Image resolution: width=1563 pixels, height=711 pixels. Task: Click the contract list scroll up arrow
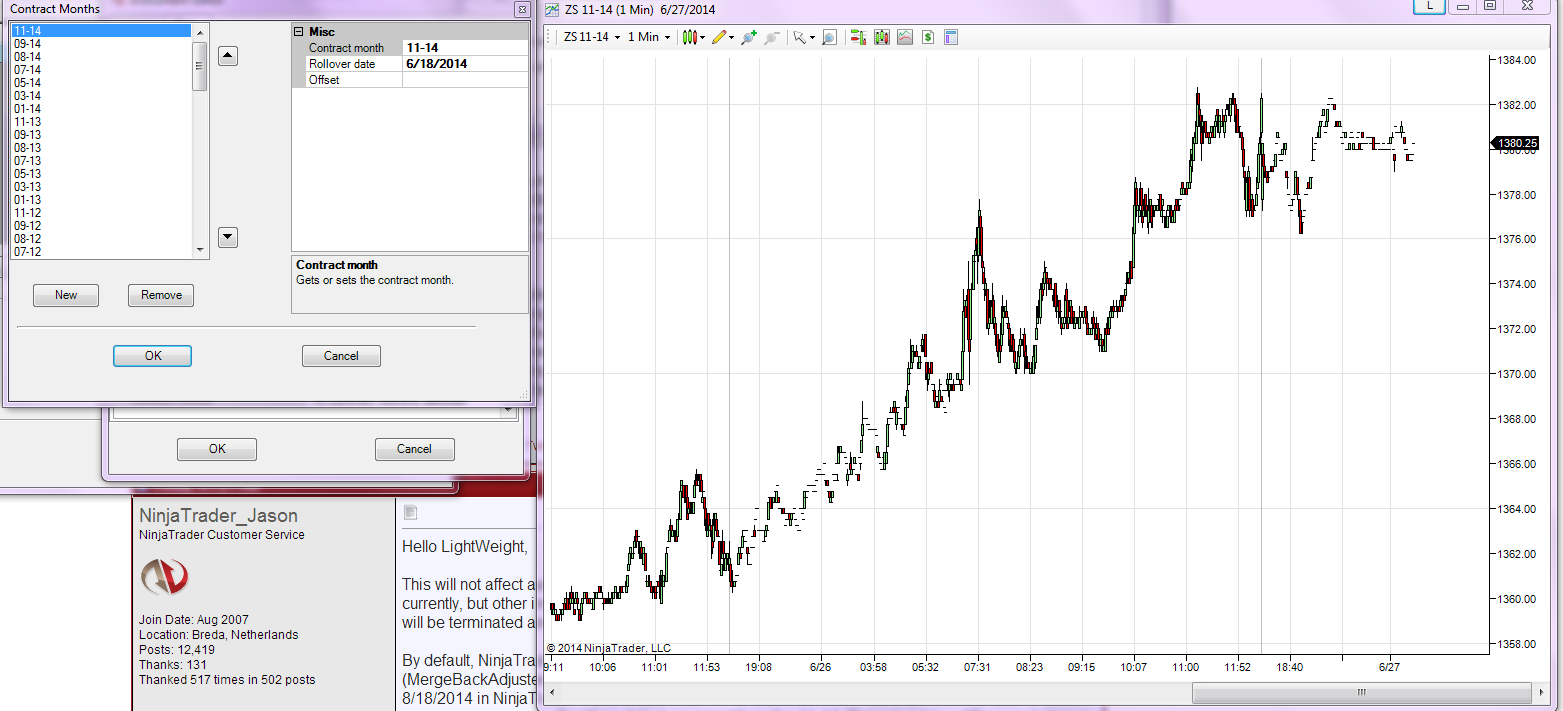point(200,32)
